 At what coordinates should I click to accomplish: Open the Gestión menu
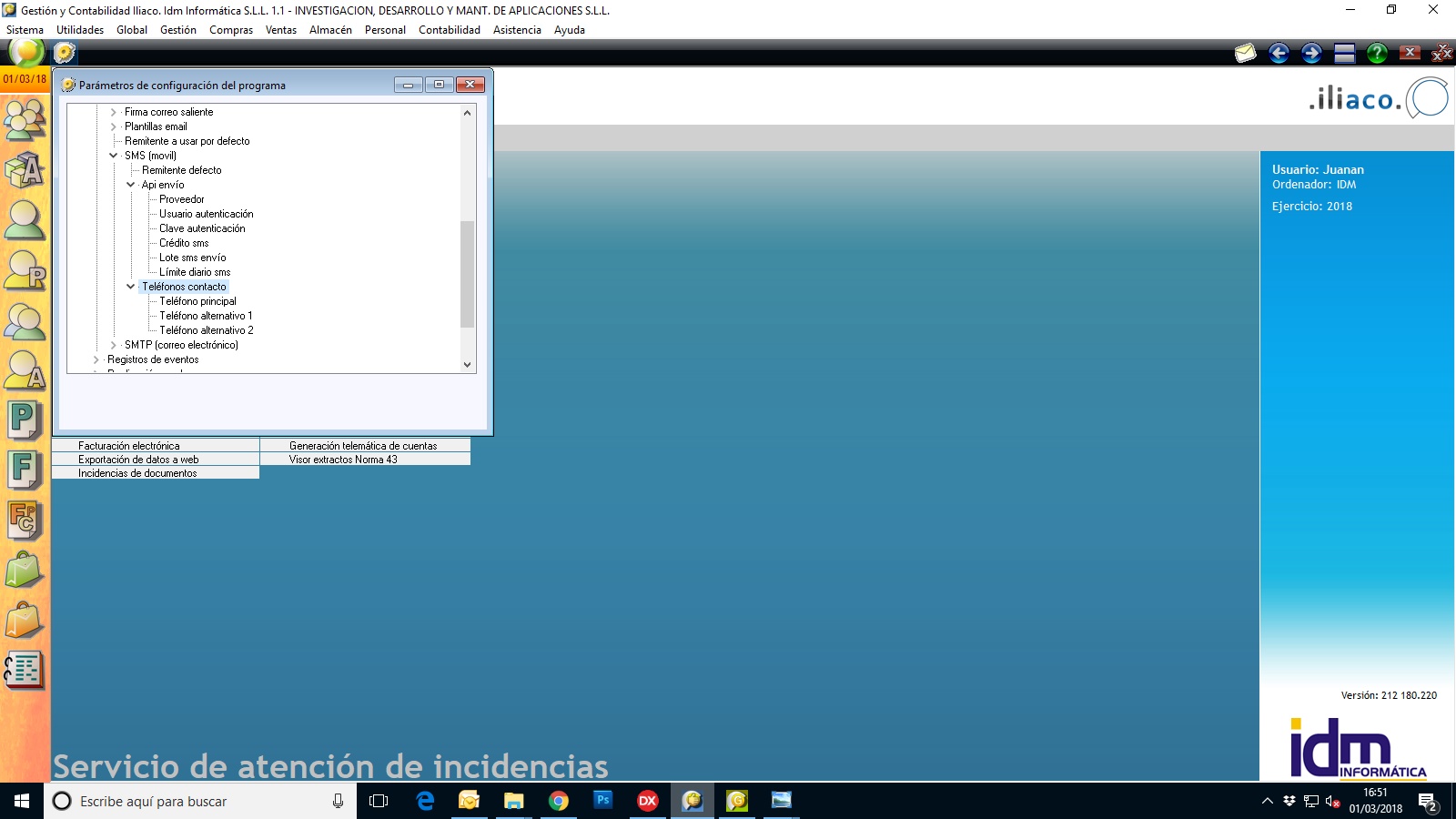(178, 30)
